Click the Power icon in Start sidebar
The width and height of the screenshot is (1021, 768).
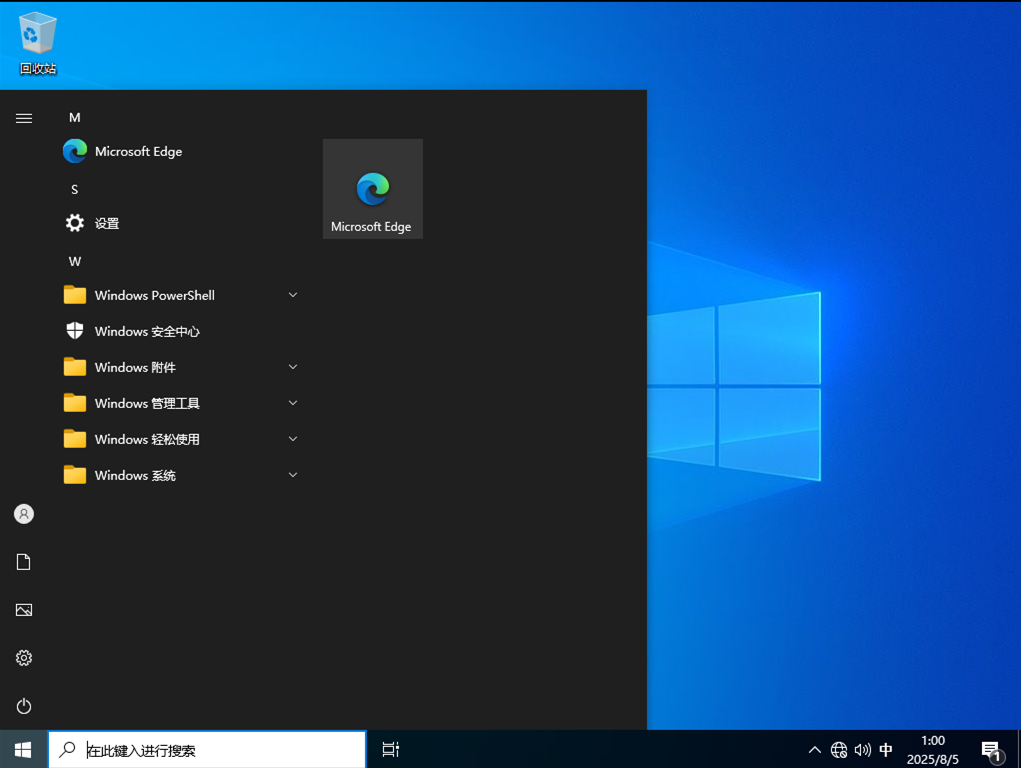click(23, 705)
